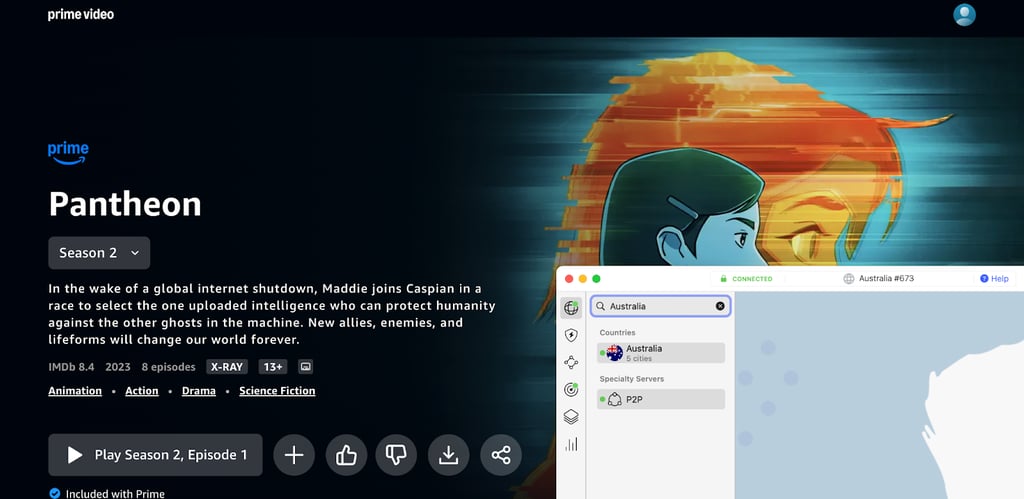Click the 8 episodes text
Image resolution: width=1024 pixels, height=499 pixels.
168,367
